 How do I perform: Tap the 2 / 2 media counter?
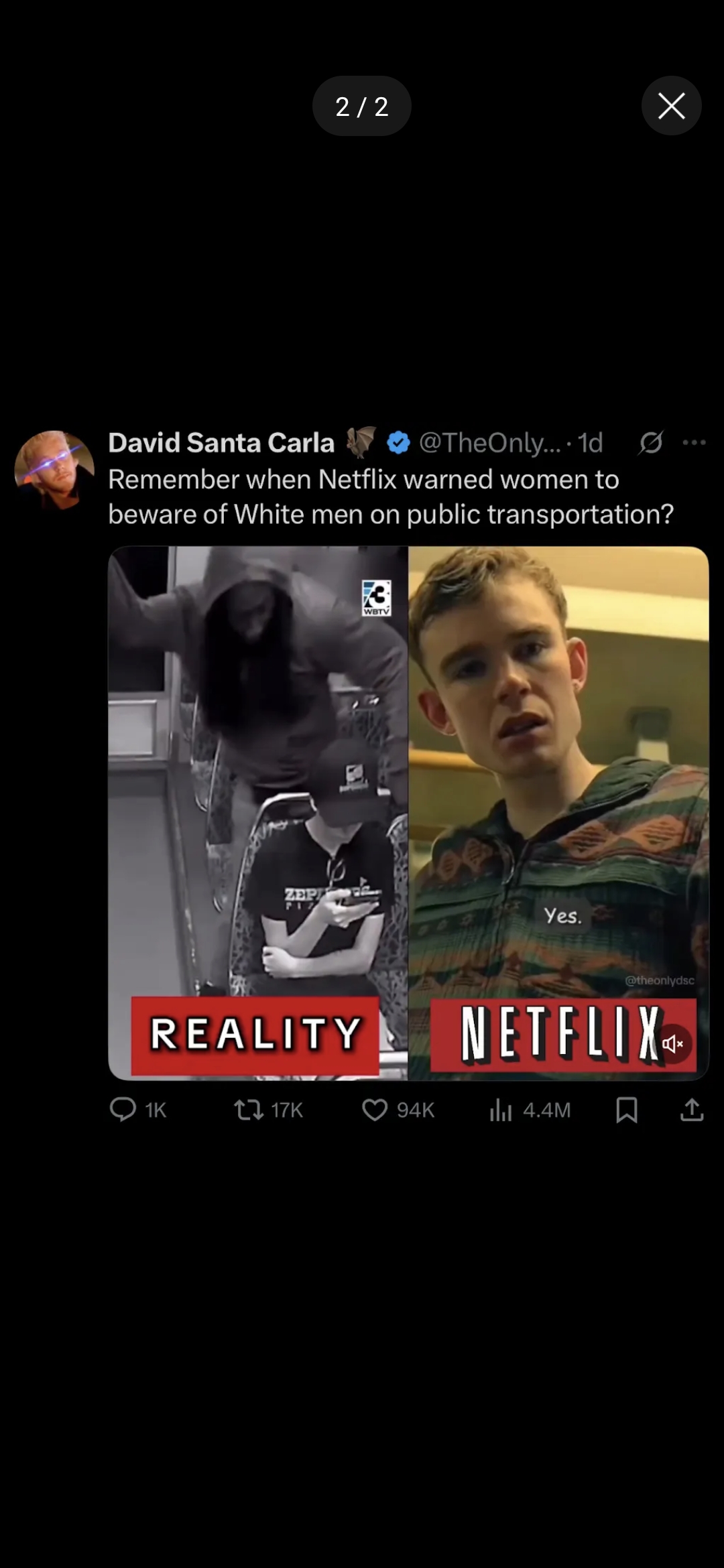click(x=362, y=106)
